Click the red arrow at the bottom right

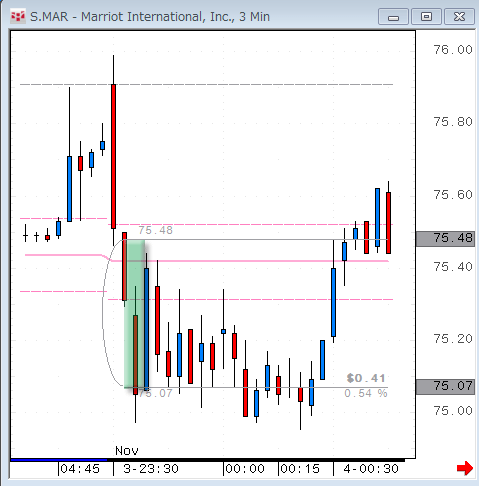465,468
